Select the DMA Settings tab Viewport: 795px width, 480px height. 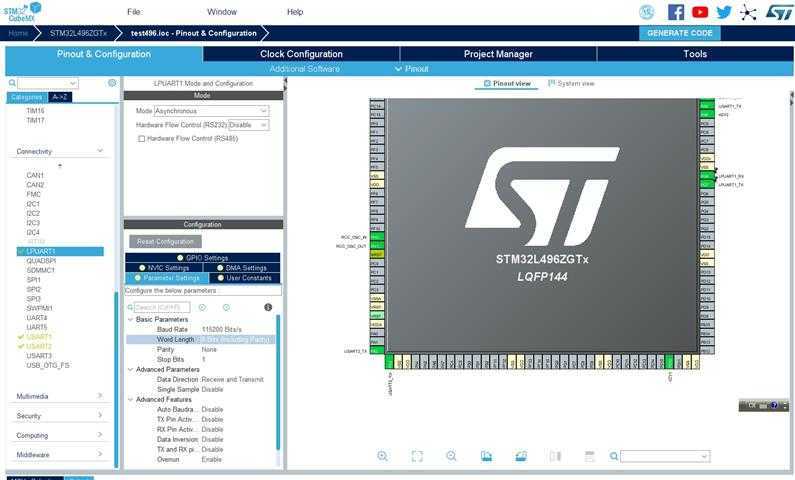point(241,268)
